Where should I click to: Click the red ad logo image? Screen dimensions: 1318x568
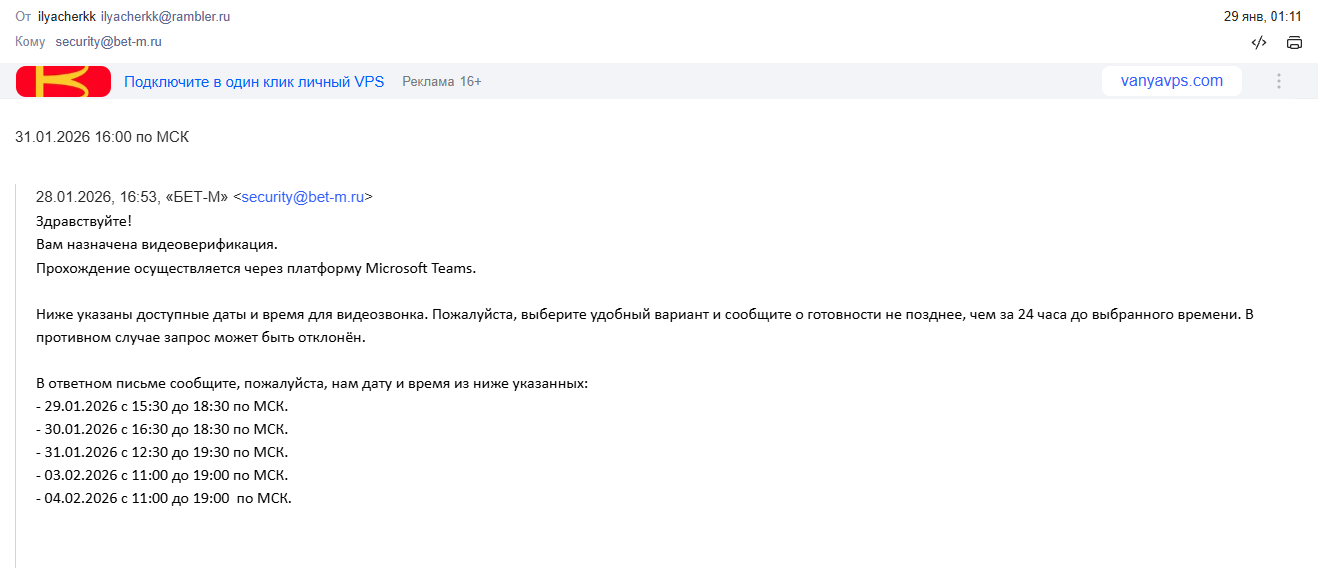coord(63,81)
